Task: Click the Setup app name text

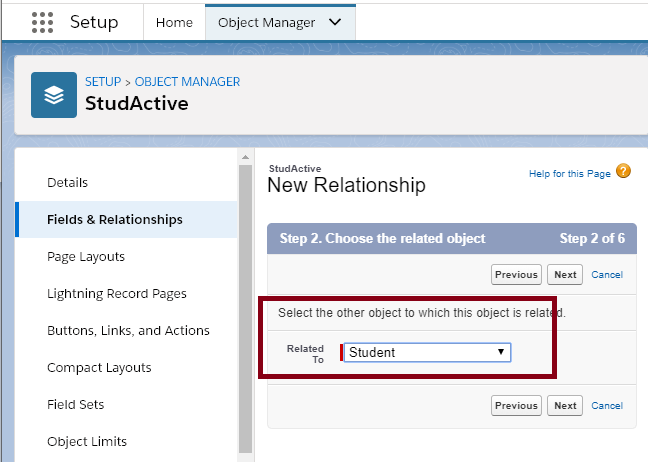Action: pyautogui.click(x=94, y=22)
